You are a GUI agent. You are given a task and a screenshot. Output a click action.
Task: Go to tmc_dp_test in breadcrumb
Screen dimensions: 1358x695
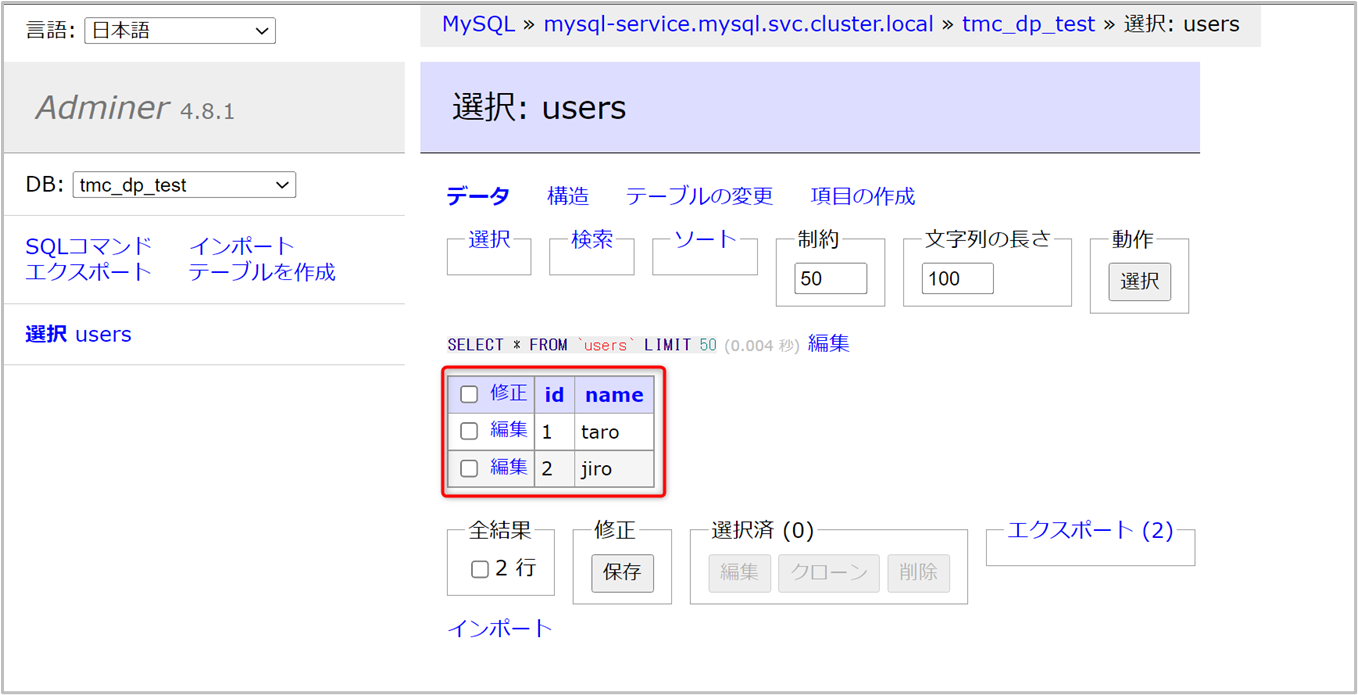click(x=1028, y=24)
